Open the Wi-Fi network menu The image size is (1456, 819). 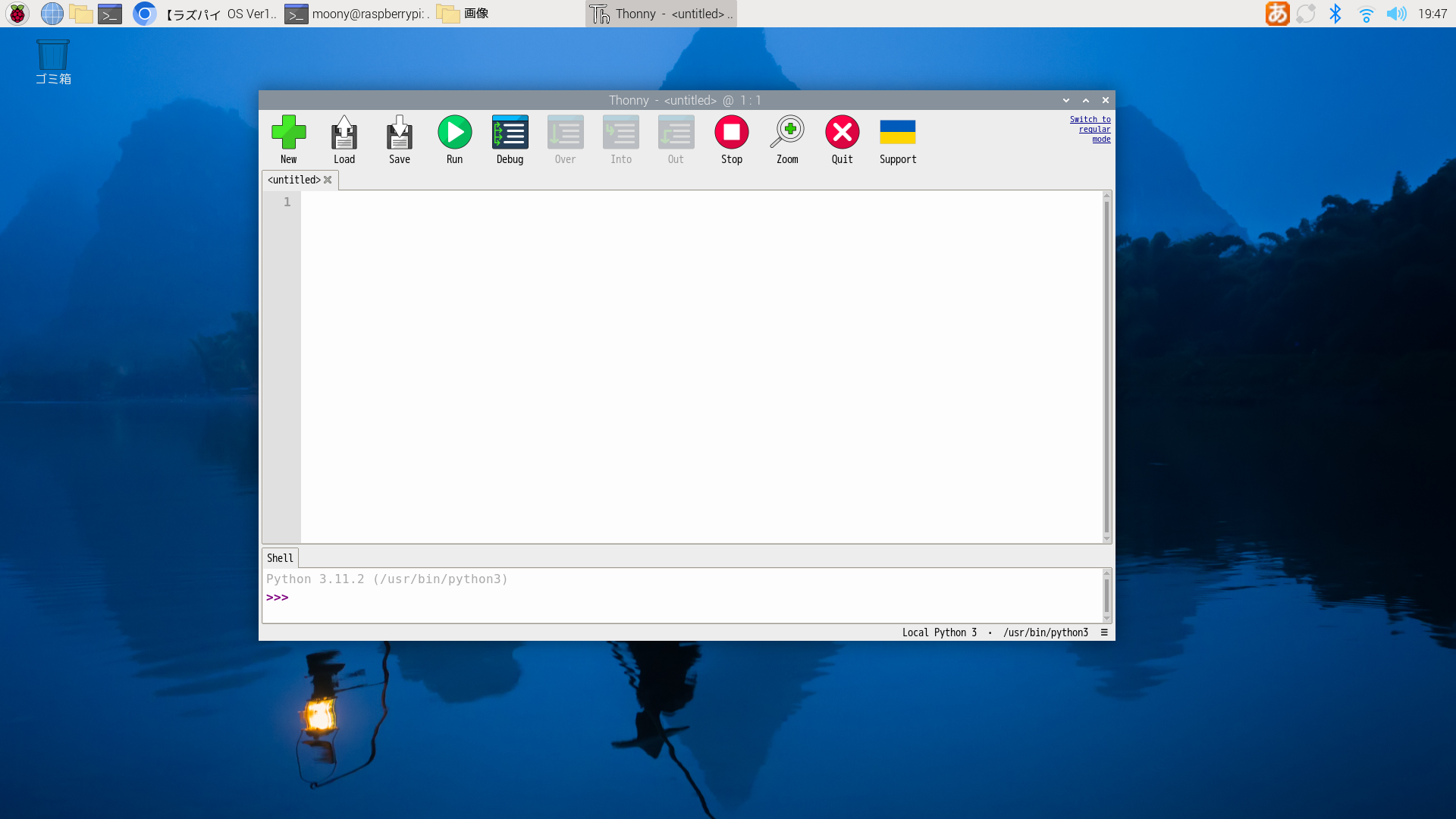tap(1366, 14)
